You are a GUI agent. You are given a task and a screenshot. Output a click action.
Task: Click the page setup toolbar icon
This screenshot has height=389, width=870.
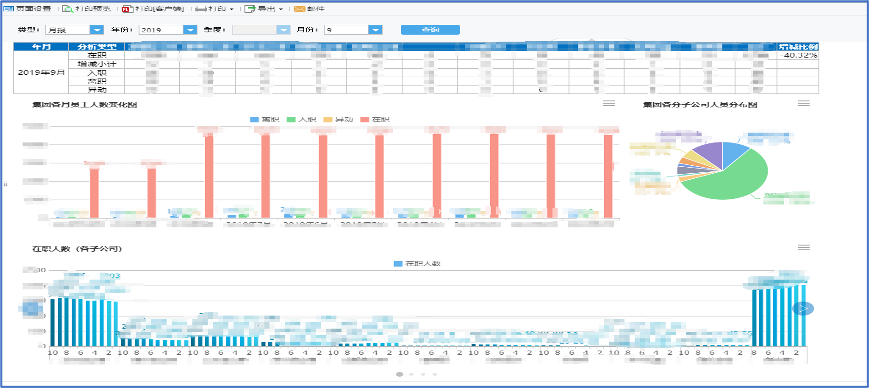(x=8, y=9)
